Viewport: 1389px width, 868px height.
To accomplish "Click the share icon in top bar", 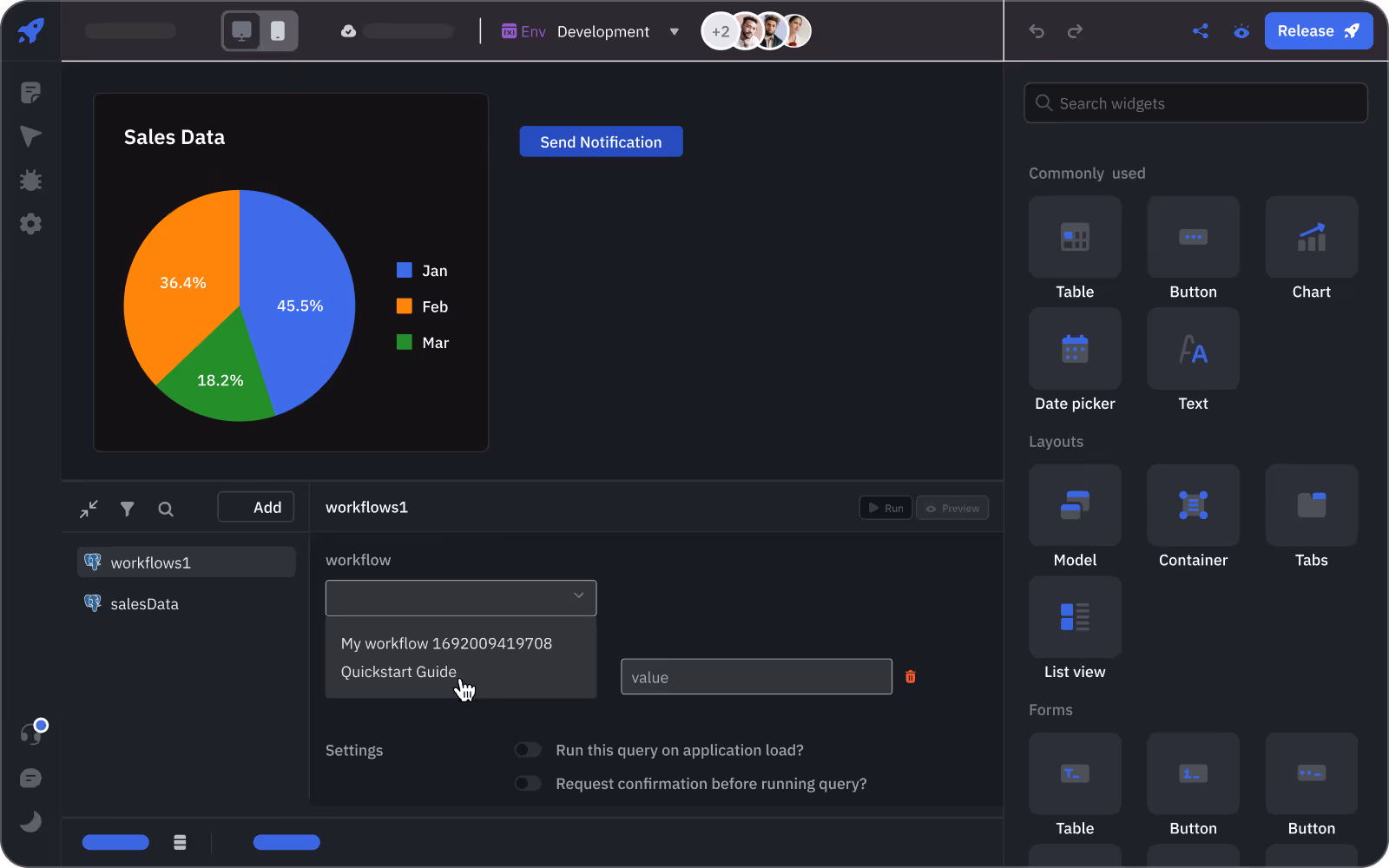I will [1201, 31].
